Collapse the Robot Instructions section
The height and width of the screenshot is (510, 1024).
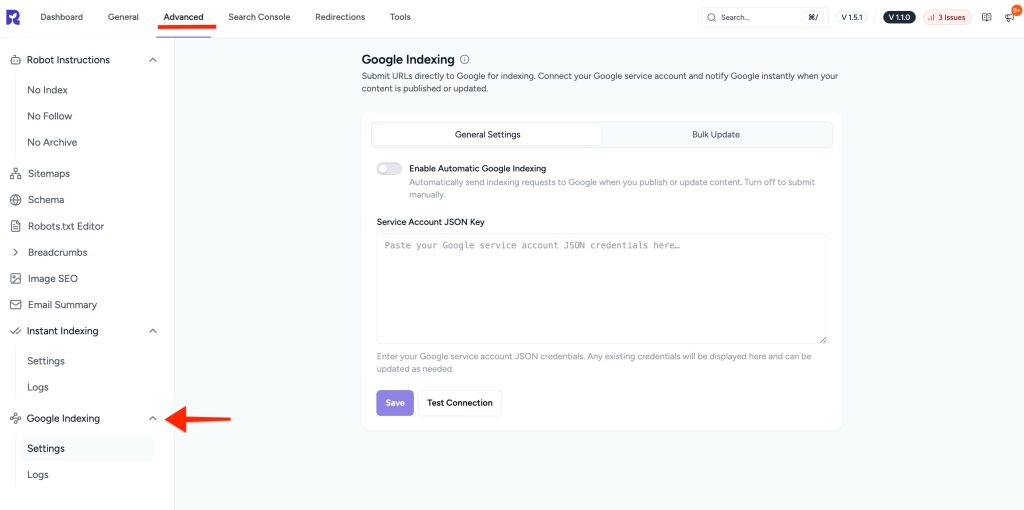(153, 60)
